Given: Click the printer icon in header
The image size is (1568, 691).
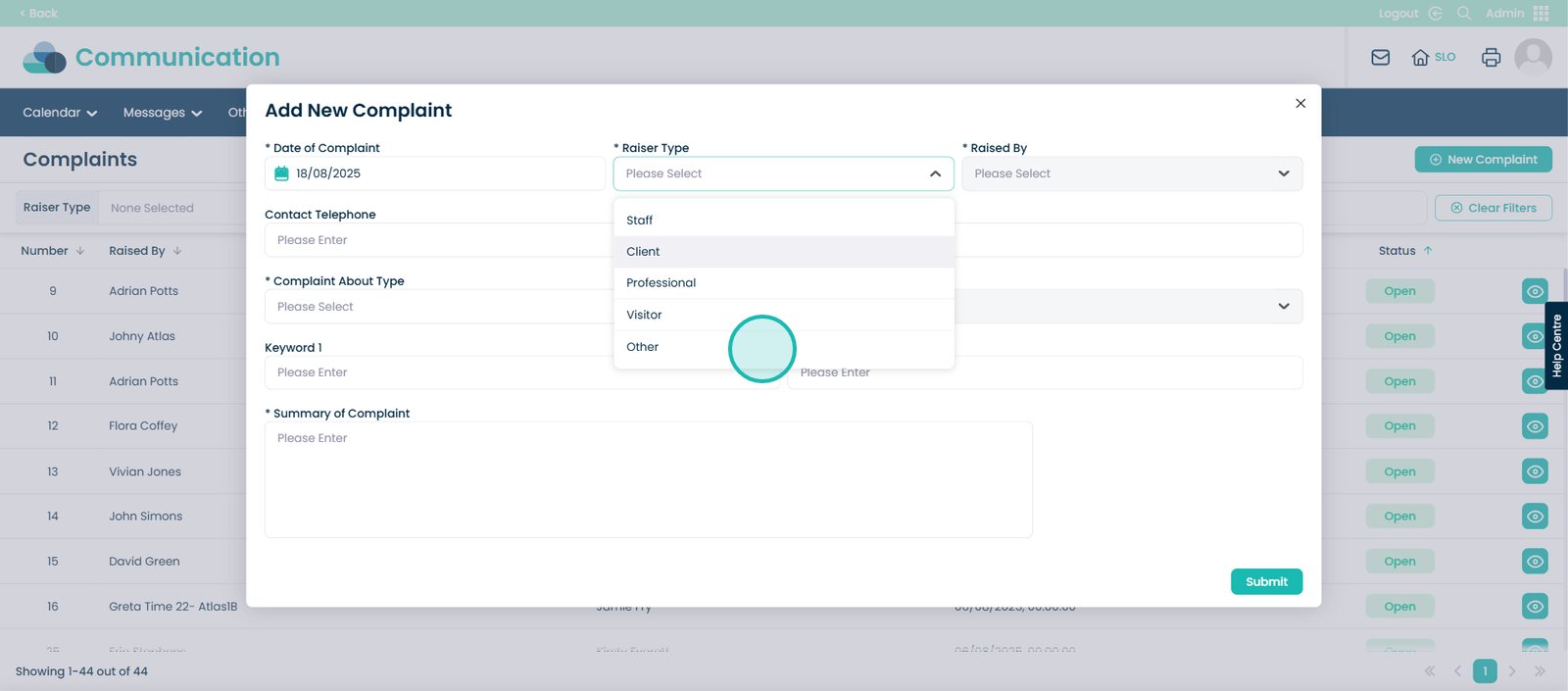Looking at the screenshot, I should (x=1491, y=58).
